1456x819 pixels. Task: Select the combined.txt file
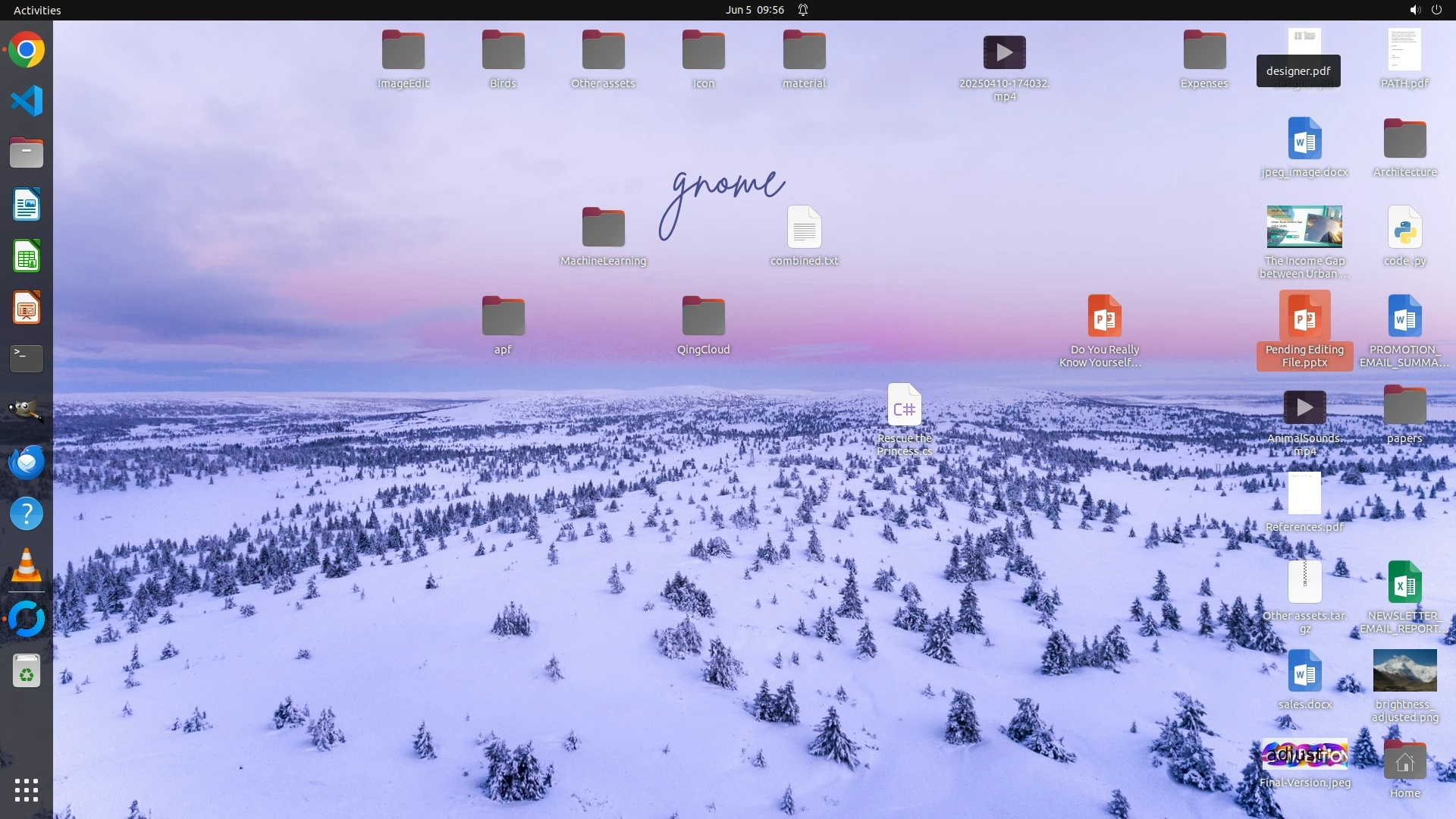tap(804, 228)
